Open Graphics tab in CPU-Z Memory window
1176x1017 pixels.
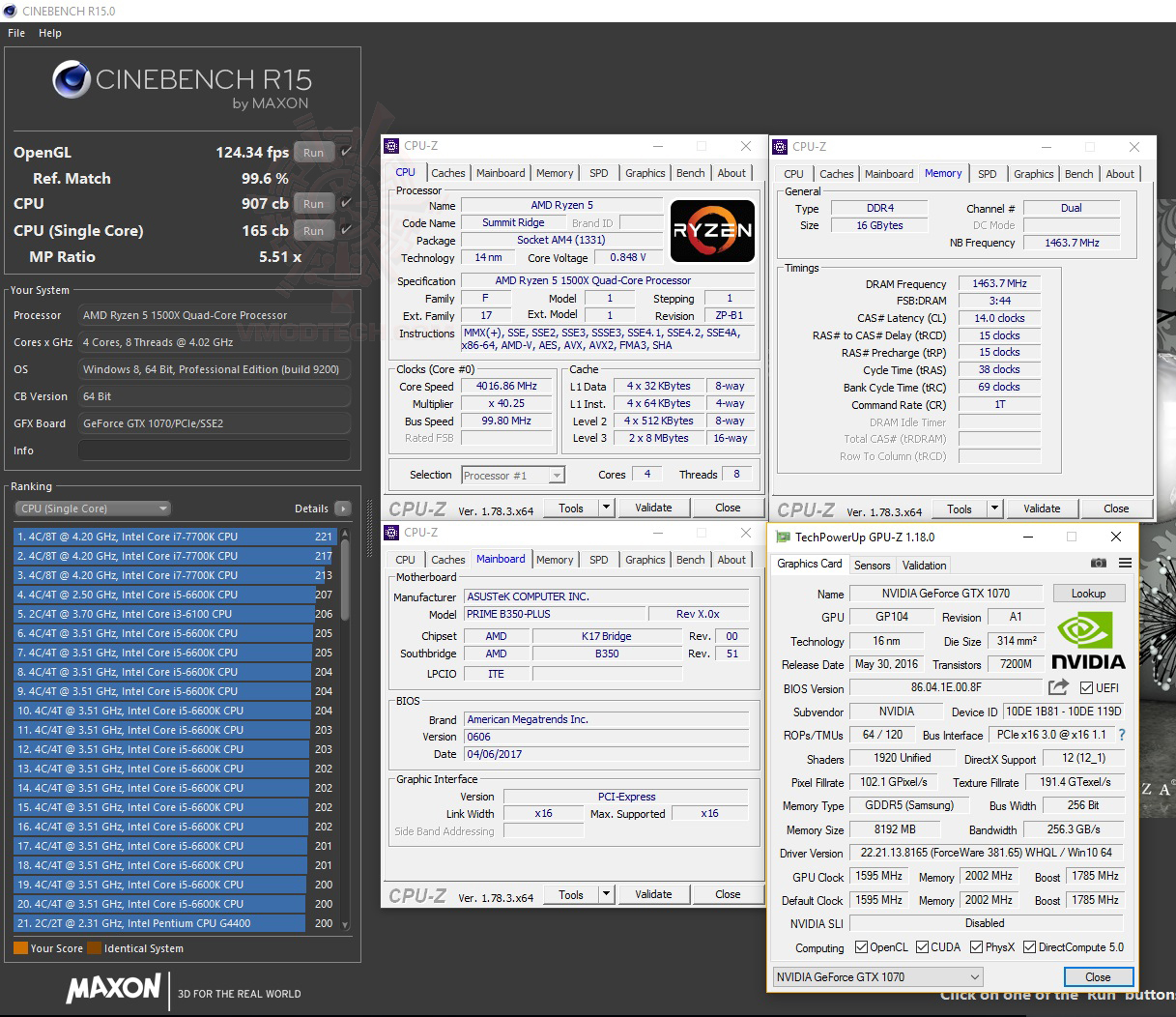pos(1033,174)
